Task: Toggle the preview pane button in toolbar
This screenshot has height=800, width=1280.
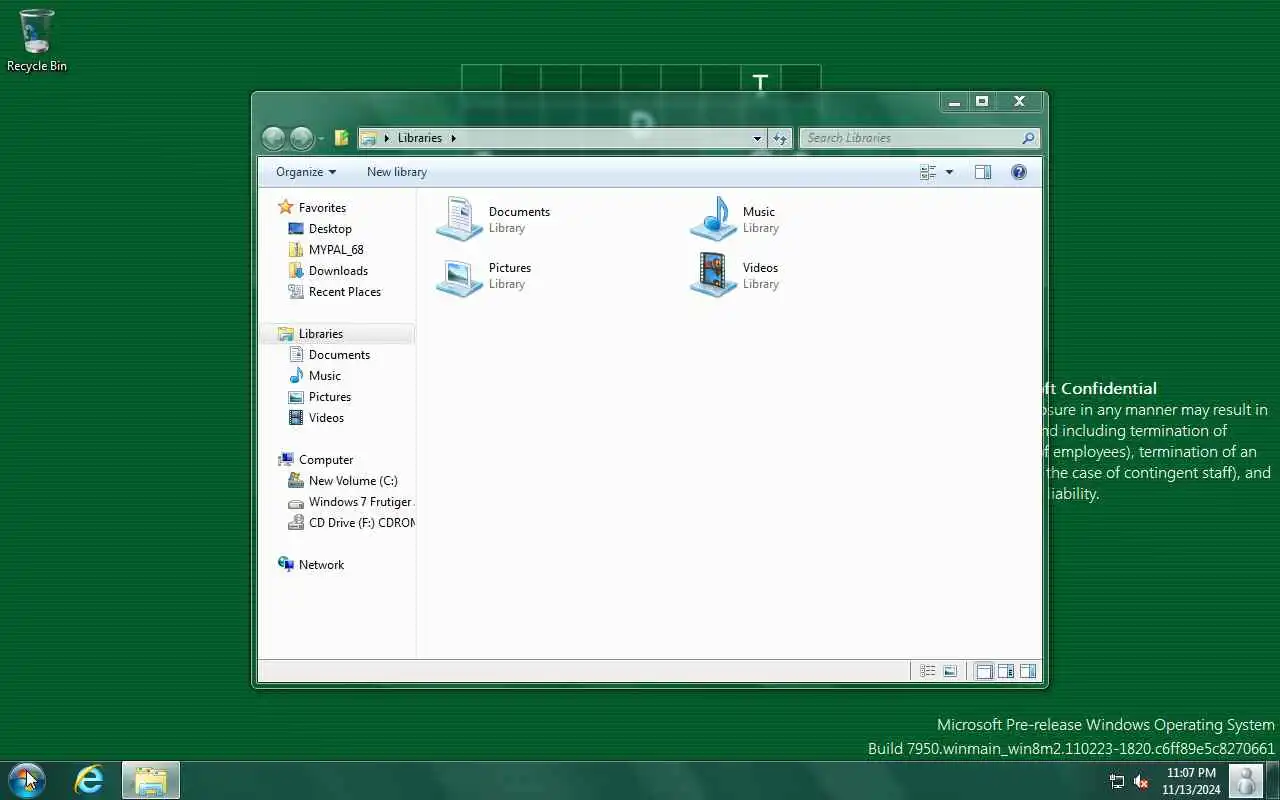Action: [x=983, y=172]
